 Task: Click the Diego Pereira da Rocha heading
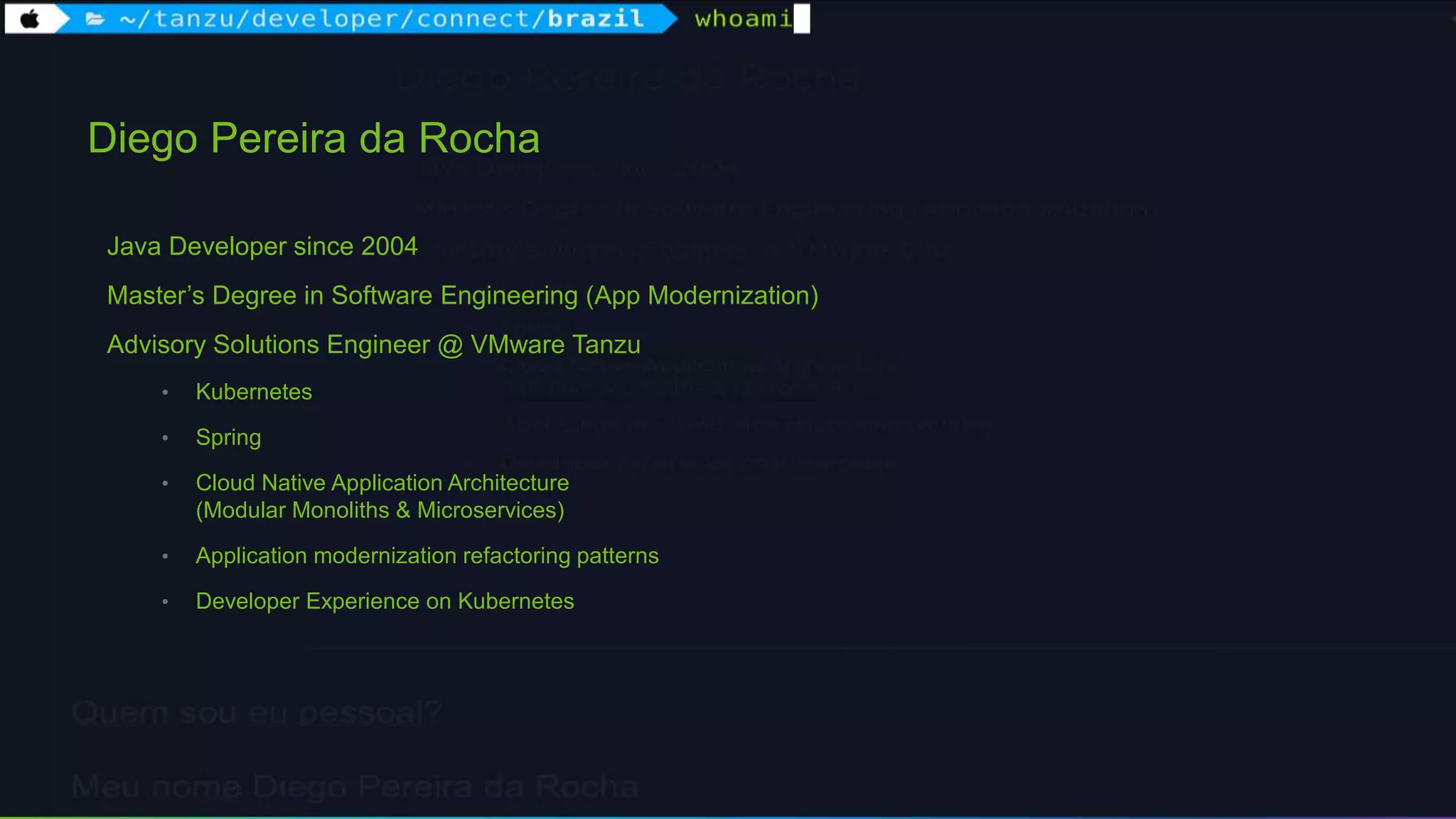click(x=314, y=138)
